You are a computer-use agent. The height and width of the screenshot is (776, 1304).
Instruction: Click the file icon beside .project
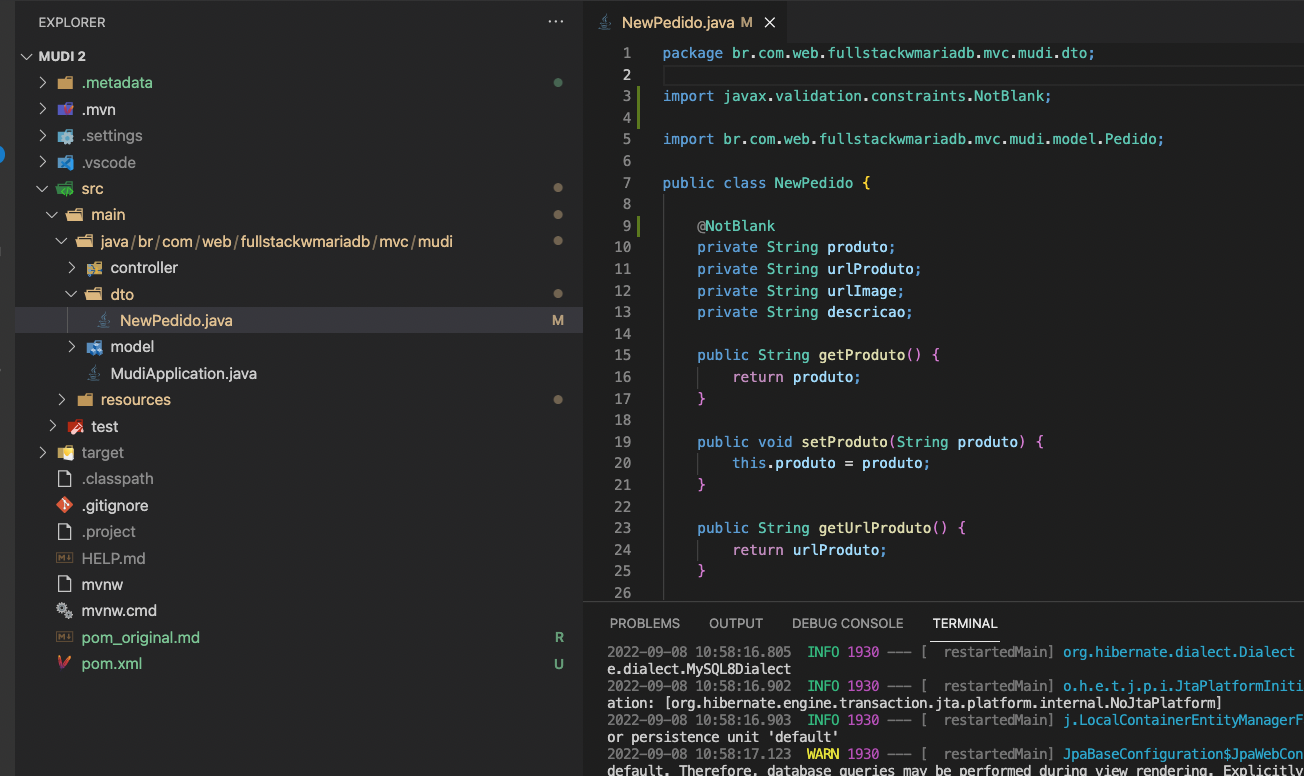coord(66,532)
